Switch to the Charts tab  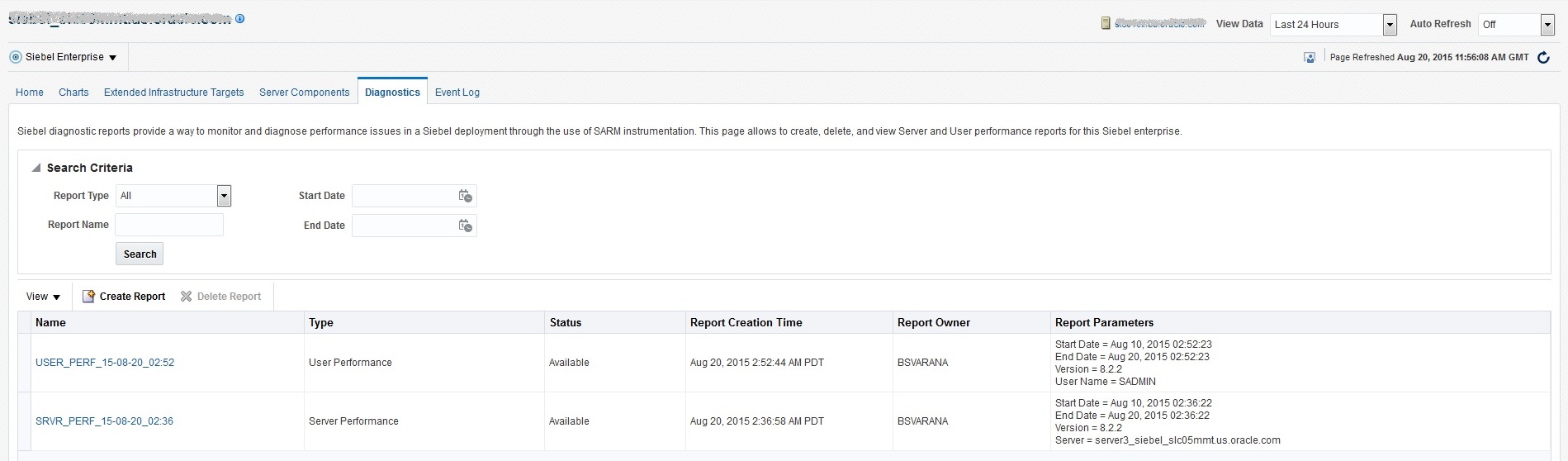click(x=73, y=93)
